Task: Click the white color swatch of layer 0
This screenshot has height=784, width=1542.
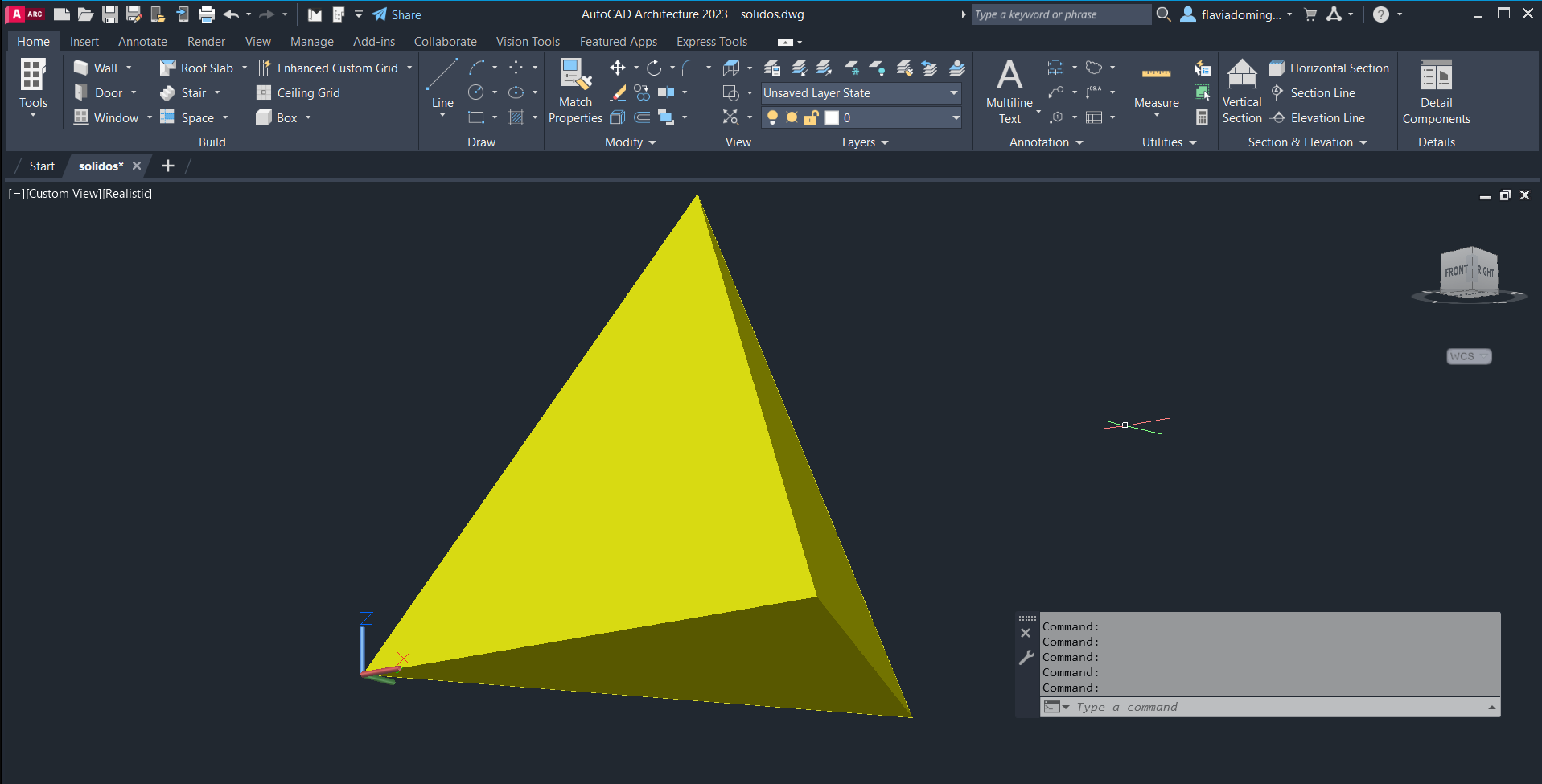Action: tap(832, 118)
